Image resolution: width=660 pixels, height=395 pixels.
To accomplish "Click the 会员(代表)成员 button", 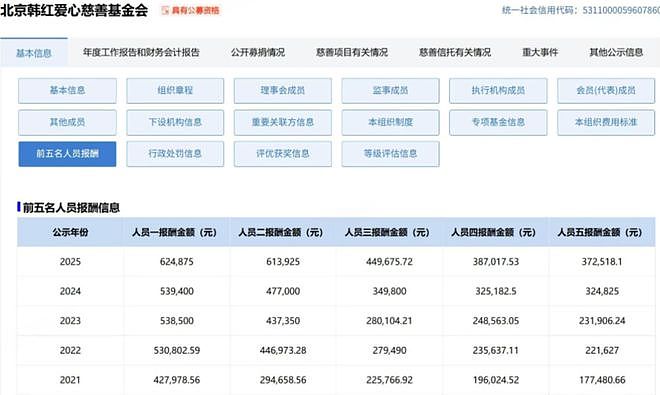I will (606, 91).
